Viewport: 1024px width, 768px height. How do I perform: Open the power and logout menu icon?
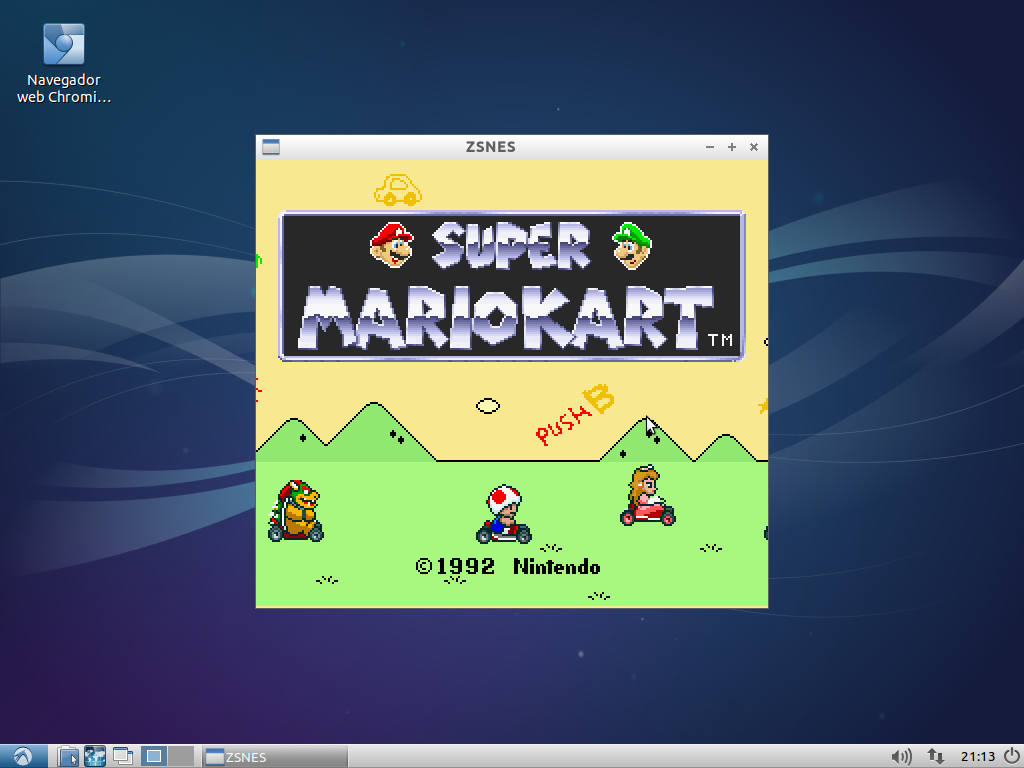tap(1011, 756)
